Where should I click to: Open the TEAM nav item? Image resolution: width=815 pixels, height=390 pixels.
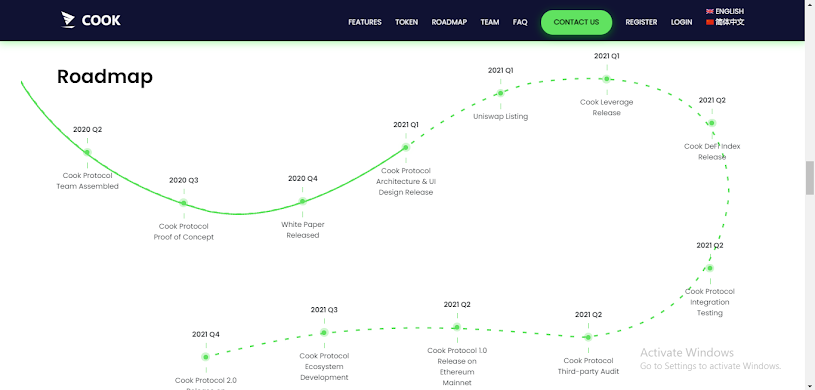point(490,22)
